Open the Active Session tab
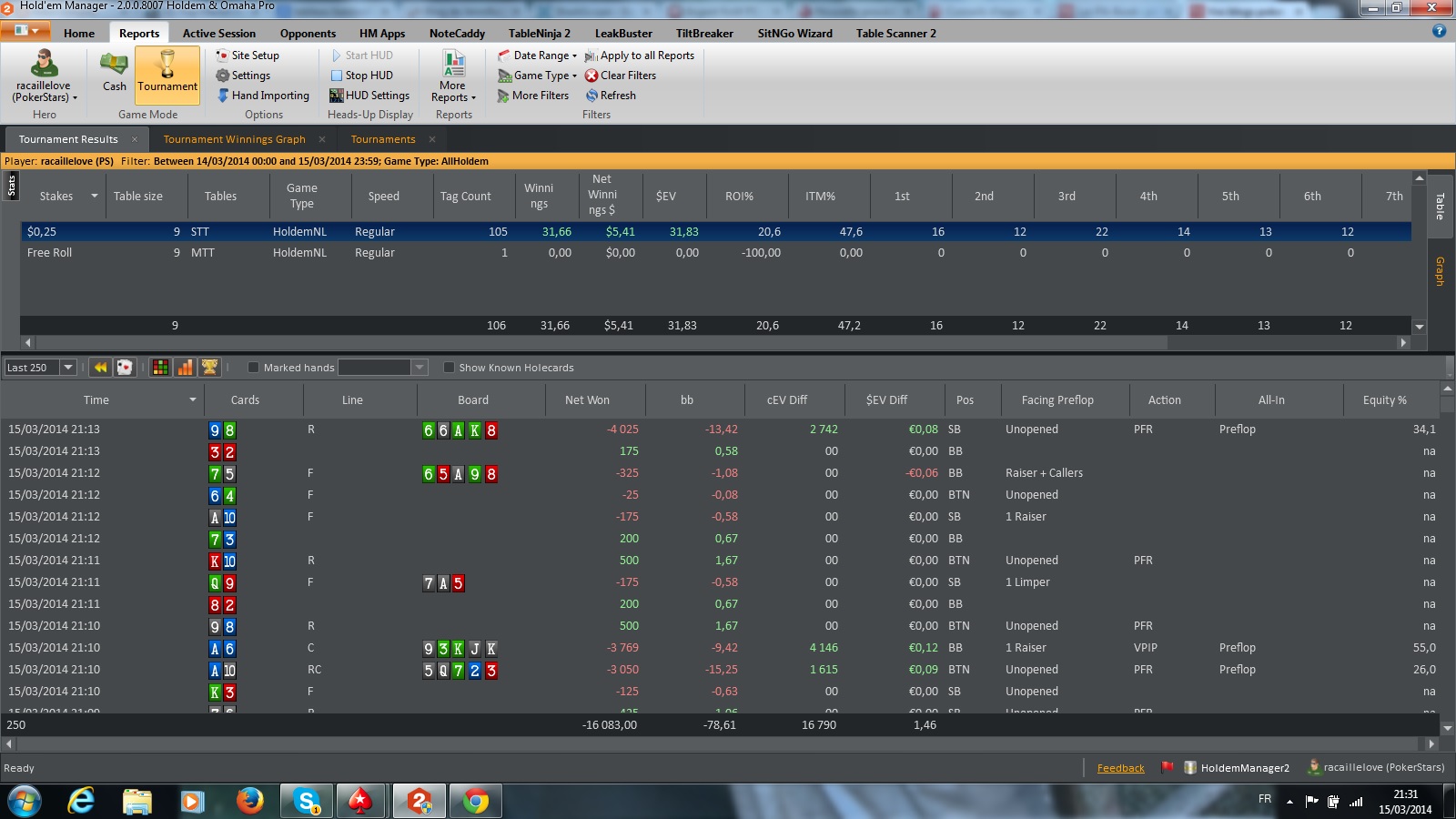 coord(219,33)
